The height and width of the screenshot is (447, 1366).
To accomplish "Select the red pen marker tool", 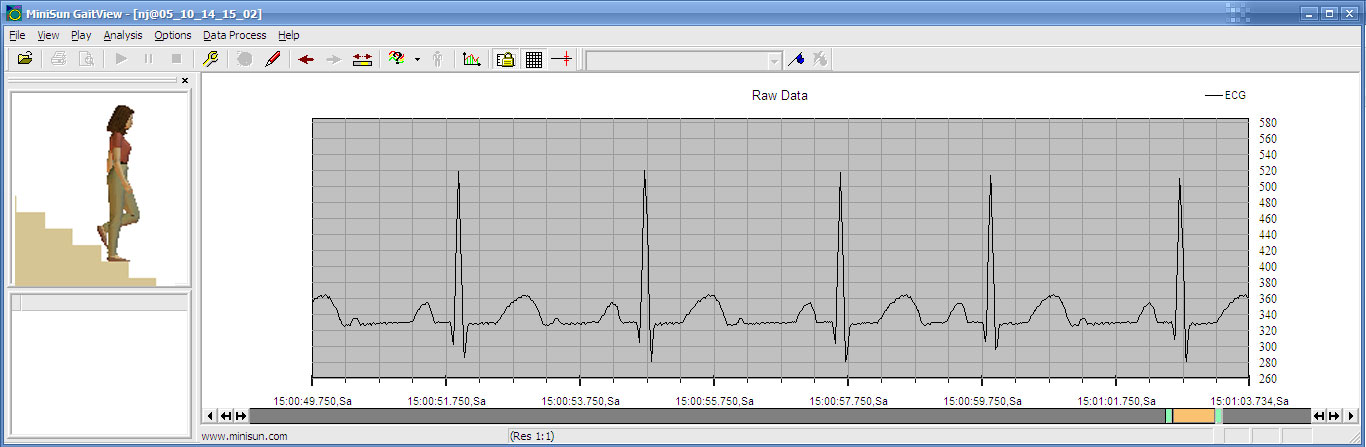I will tap(272, 59).
